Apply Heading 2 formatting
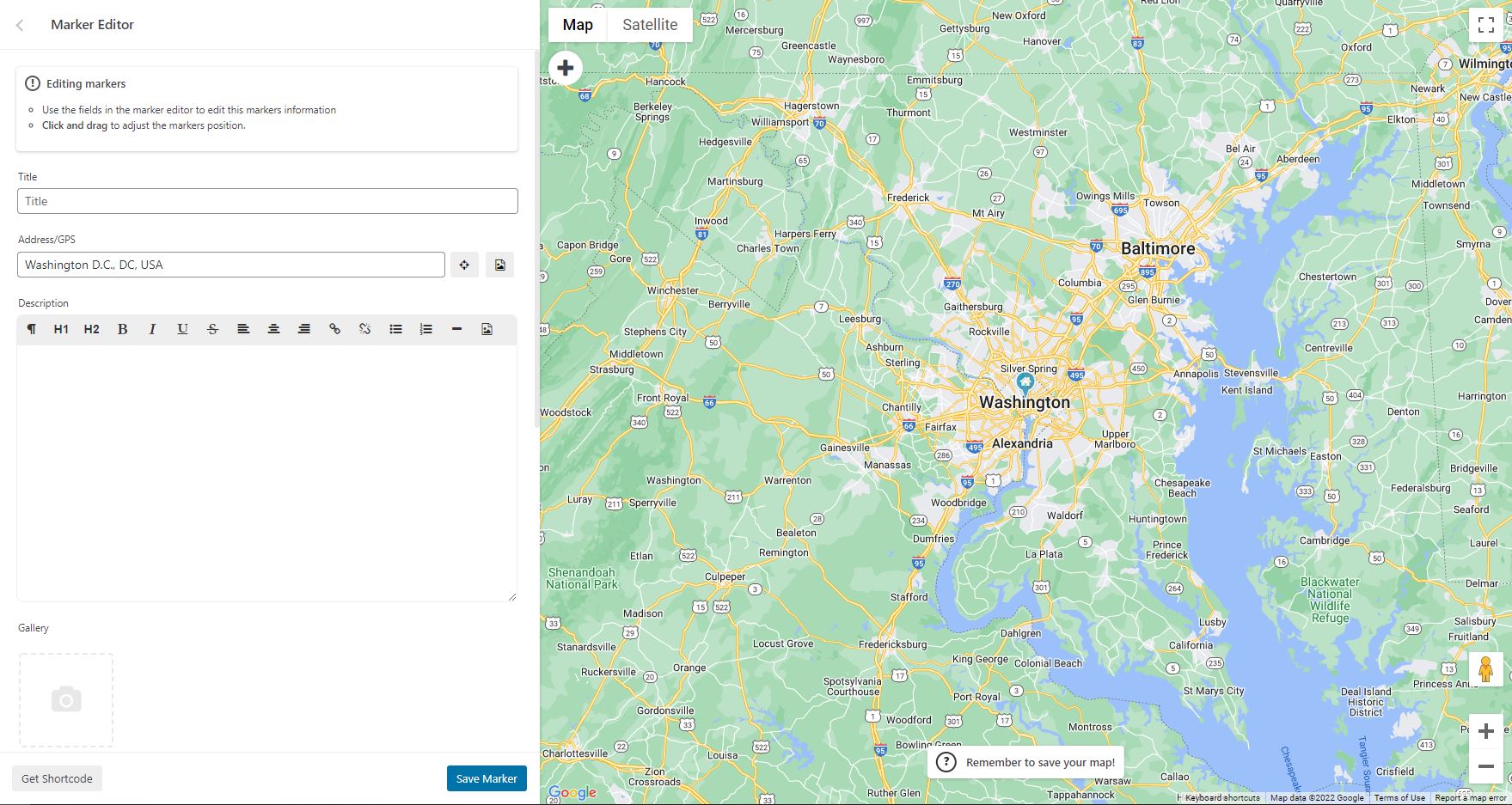Screen dimensions: 1512x805 [92, 329]
